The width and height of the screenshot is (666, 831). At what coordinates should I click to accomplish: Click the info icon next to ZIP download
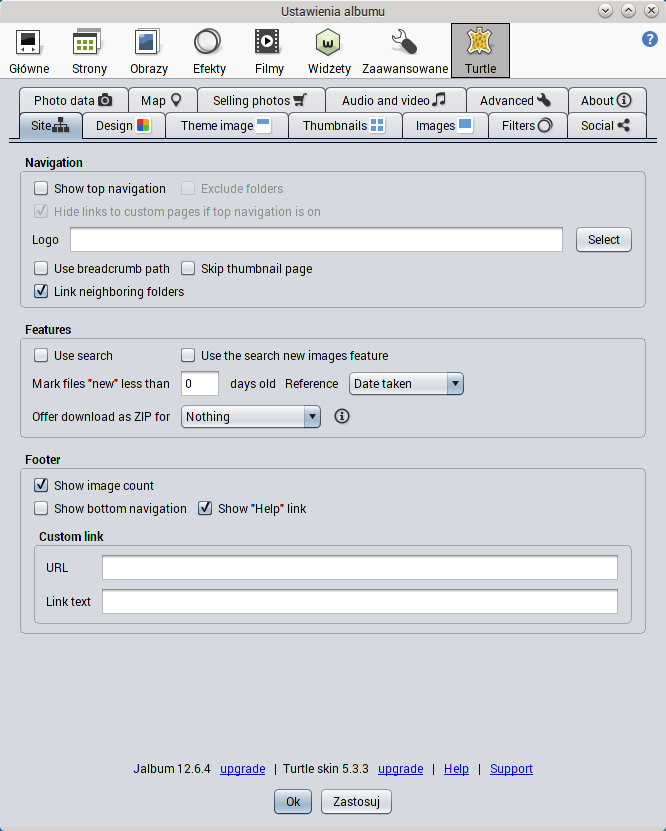click(342, 417)
